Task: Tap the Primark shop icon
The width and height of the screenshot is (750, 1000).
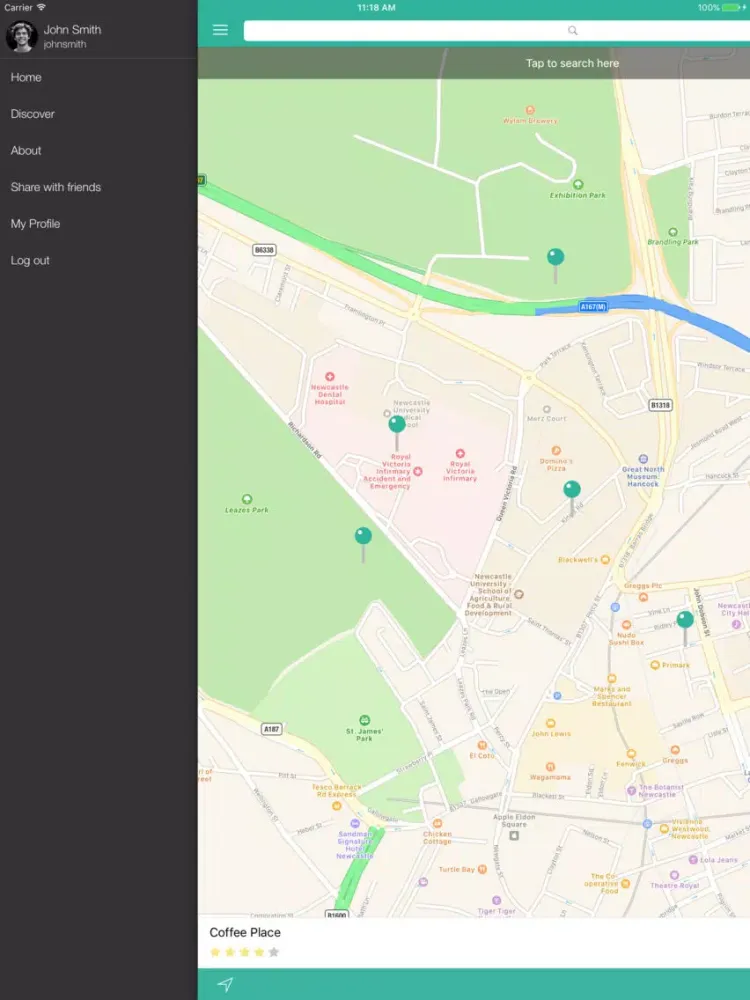Action: click(x=654, y=665)
